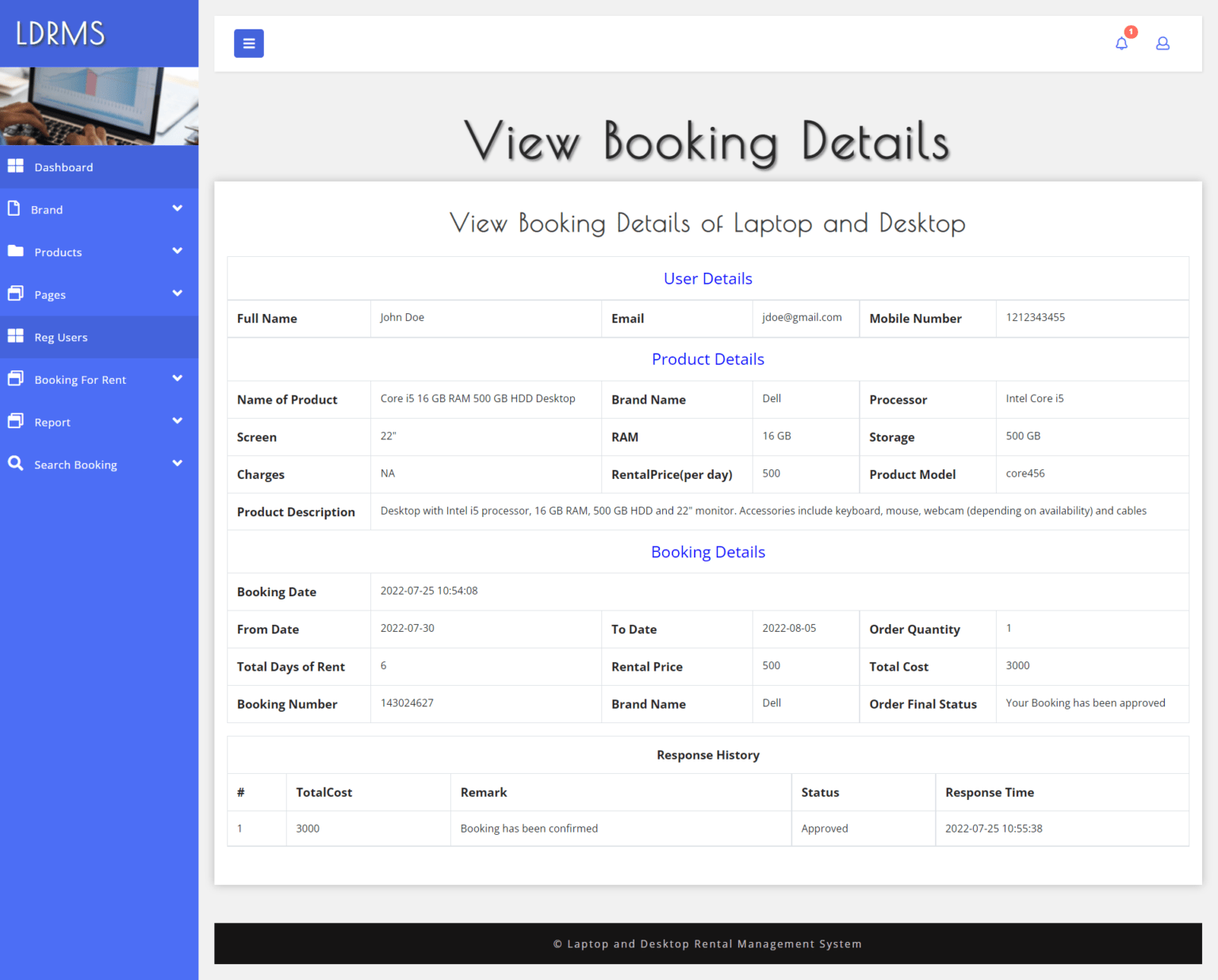Select the Products folder icon
Viewport: 1218px width, 980px height.
15,251
